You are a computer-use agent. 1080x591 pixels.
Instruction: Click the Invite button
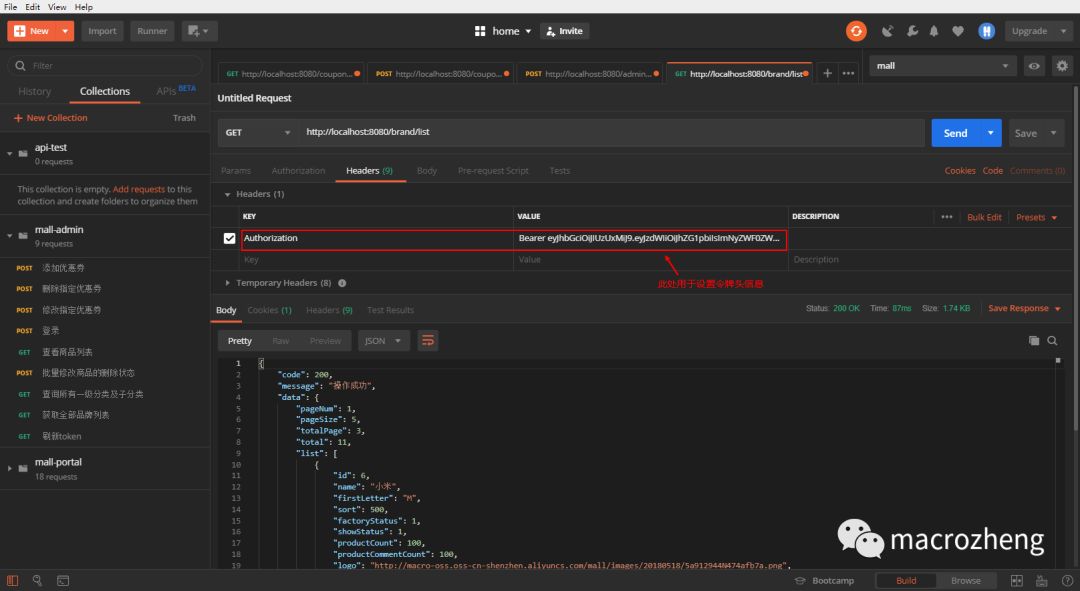(565, 31)
